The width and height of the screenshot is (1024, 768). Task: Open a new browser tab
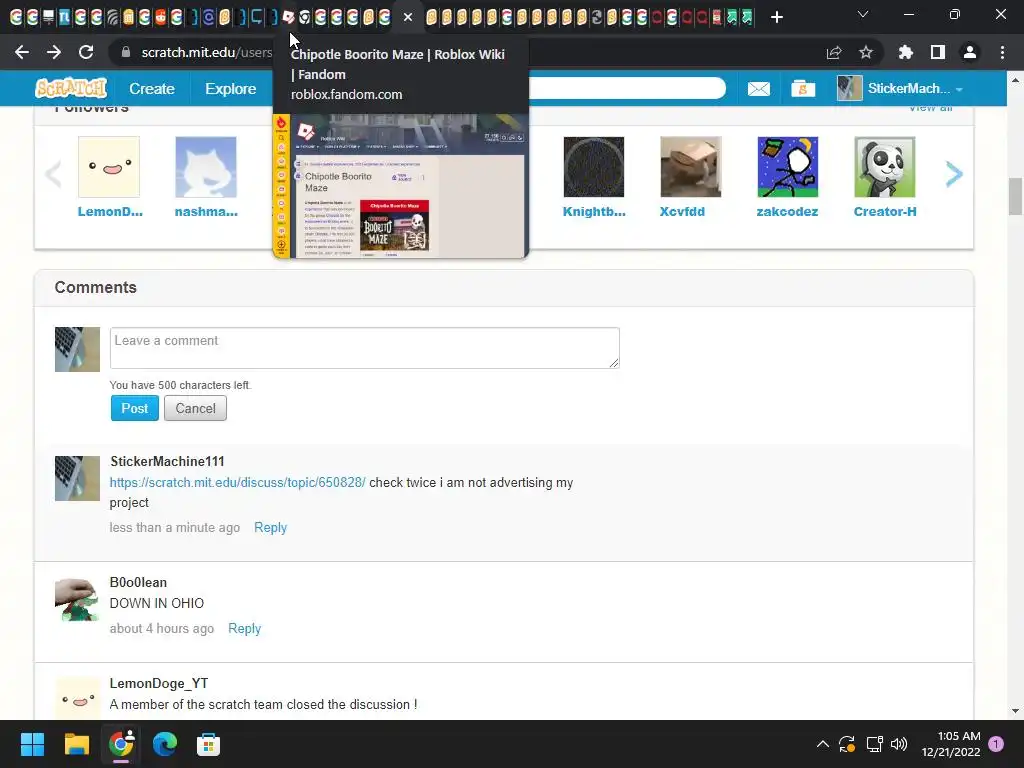[x=776, y=17]
